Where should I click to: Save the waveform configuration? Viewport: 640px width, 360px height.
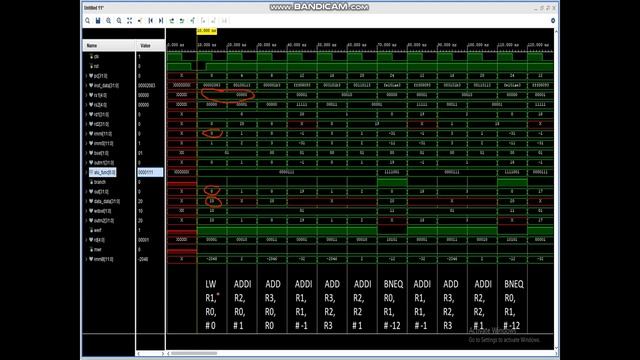pyautogui.click(x=98, y=20)
